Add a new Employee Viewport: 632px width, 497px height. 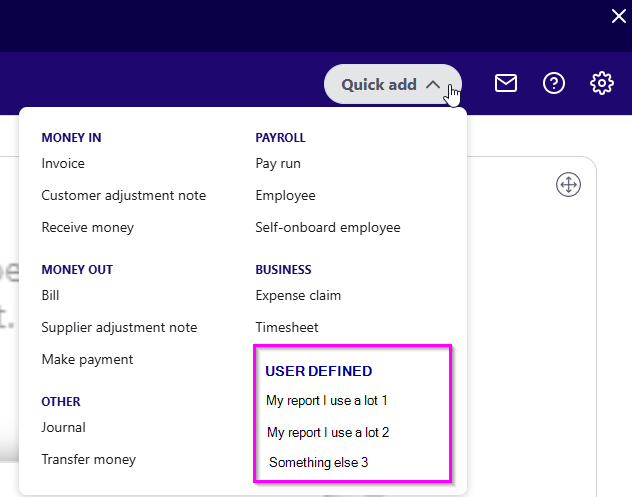tap(285, 195)
